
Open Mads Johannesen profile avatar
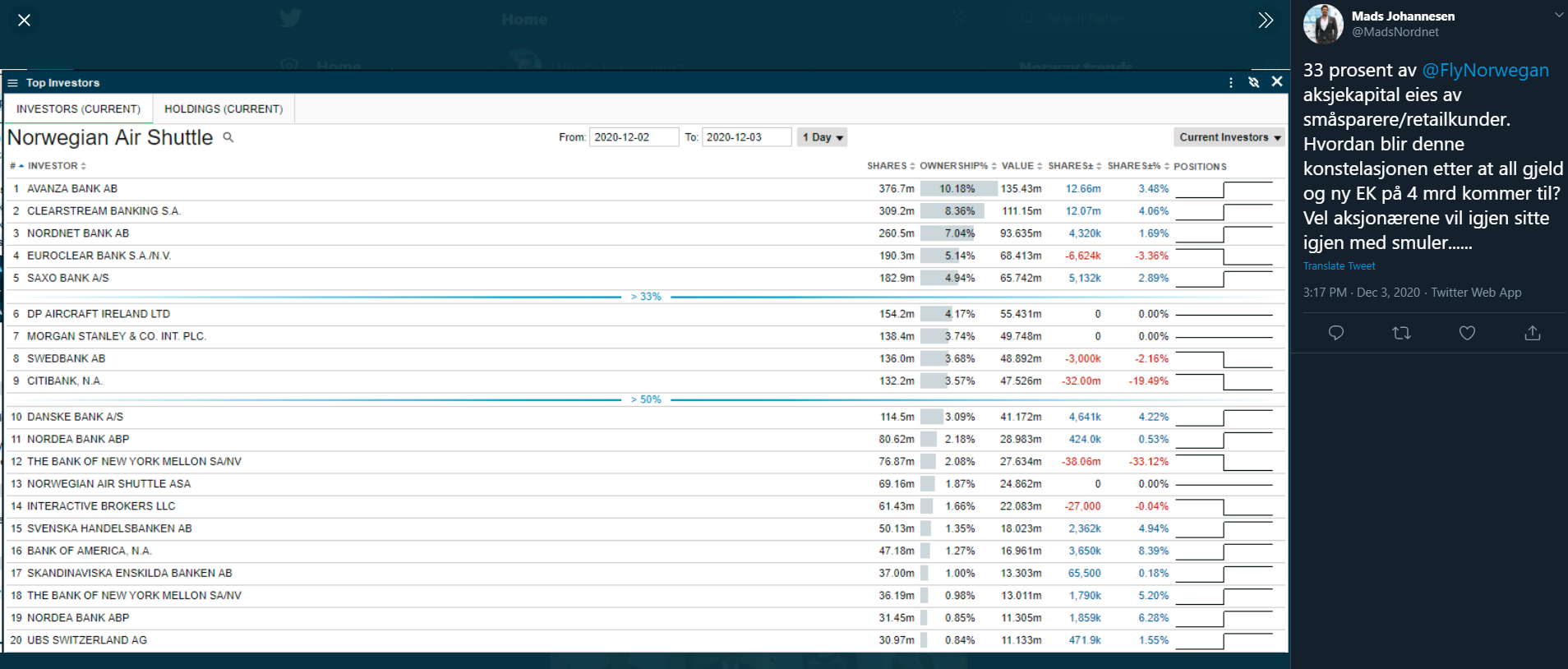pos(1323,24)
